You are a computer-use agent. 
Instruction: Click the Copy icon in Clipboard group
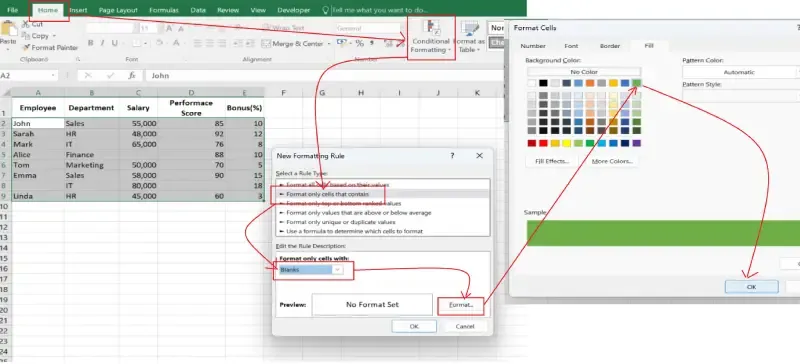[x=26, y=36]
